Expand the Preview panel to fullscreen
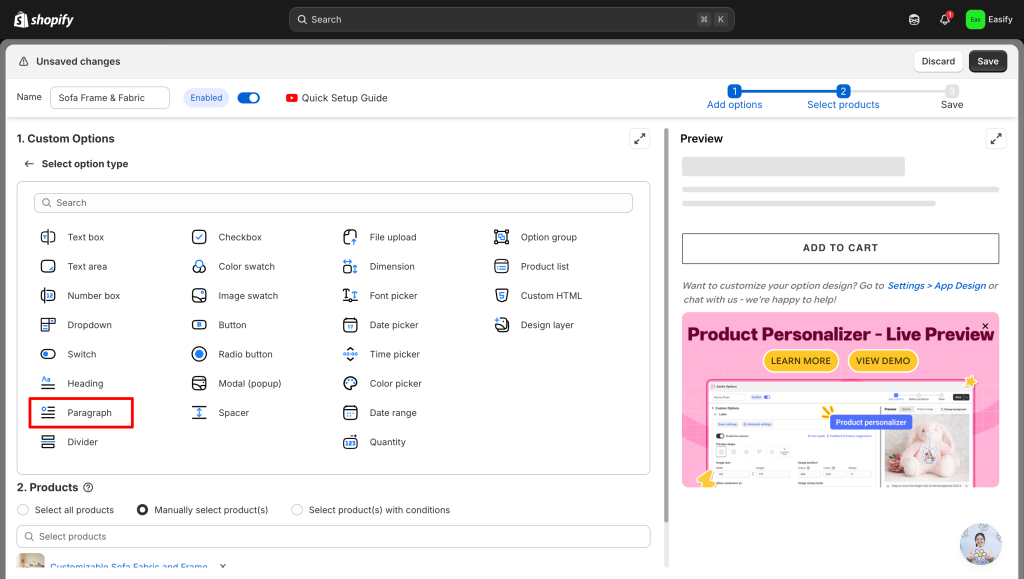 click(x=995, y=139)
